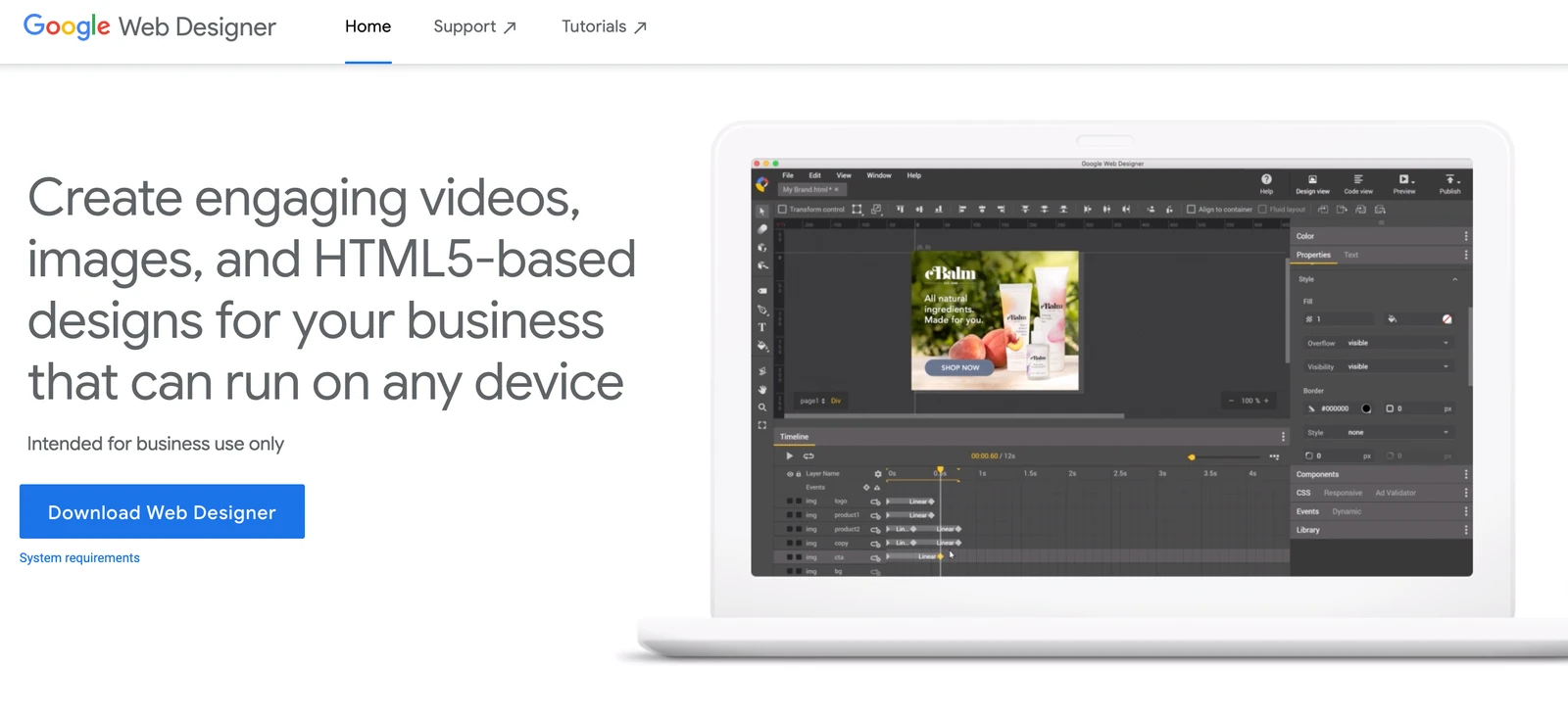Go to the Home tab
1568x717 pixels.
tap(367, 26)
